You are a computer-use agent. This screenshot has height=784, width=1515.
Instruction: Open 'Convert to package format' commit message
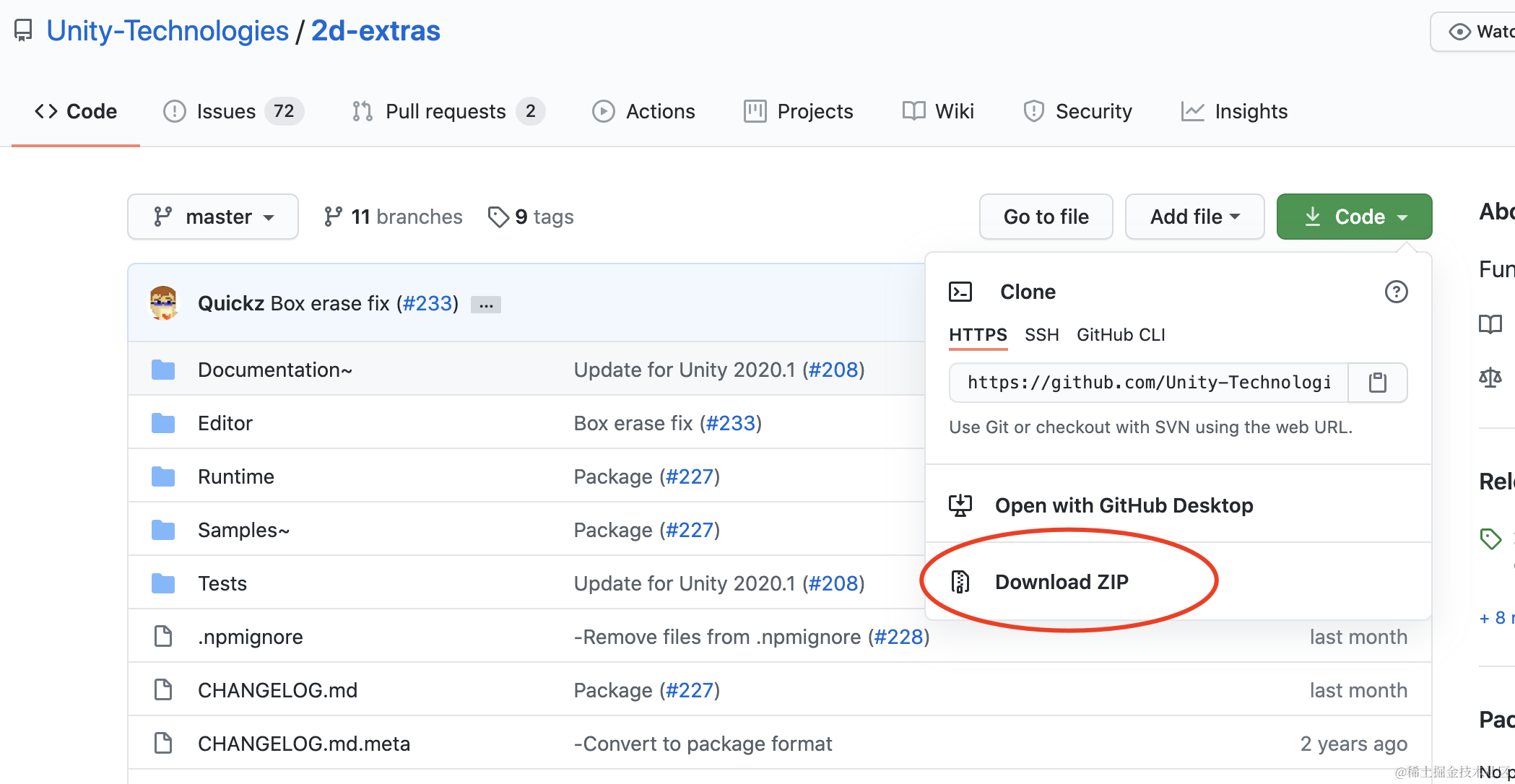point(703,744)
